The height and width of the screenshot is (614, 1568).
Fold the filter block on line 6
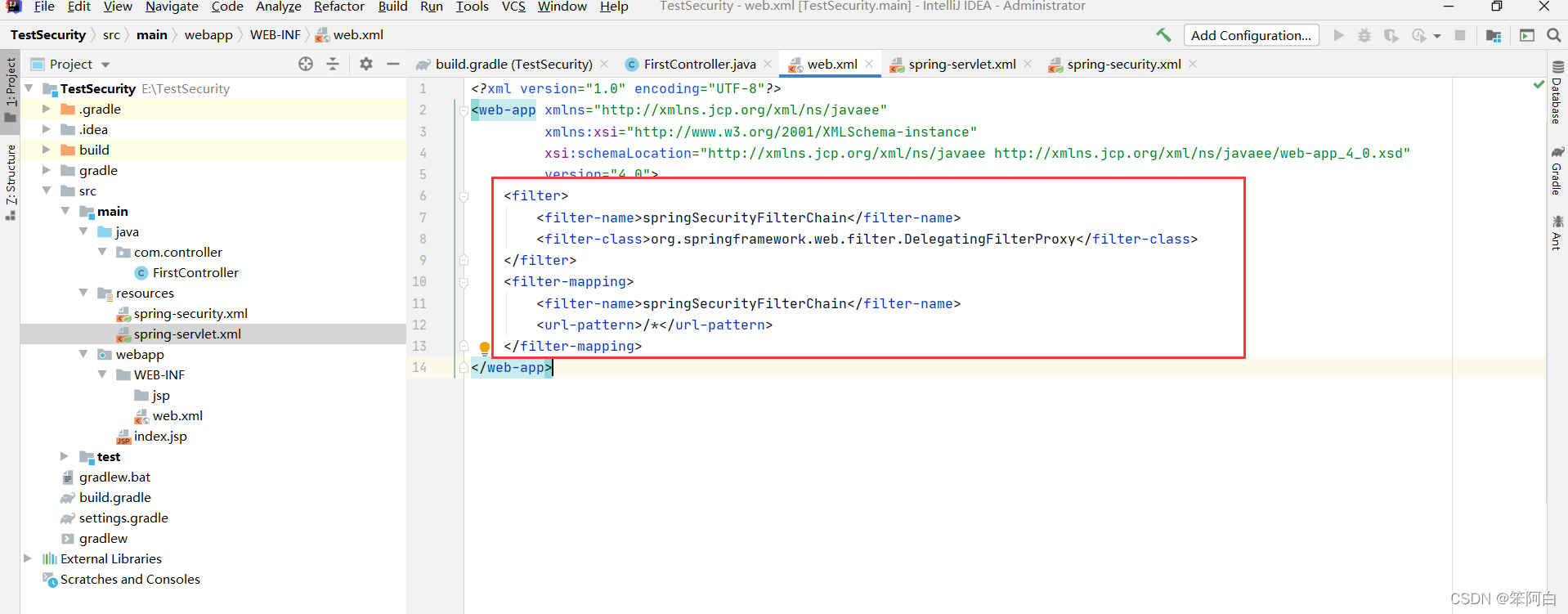tap(464, 196)
